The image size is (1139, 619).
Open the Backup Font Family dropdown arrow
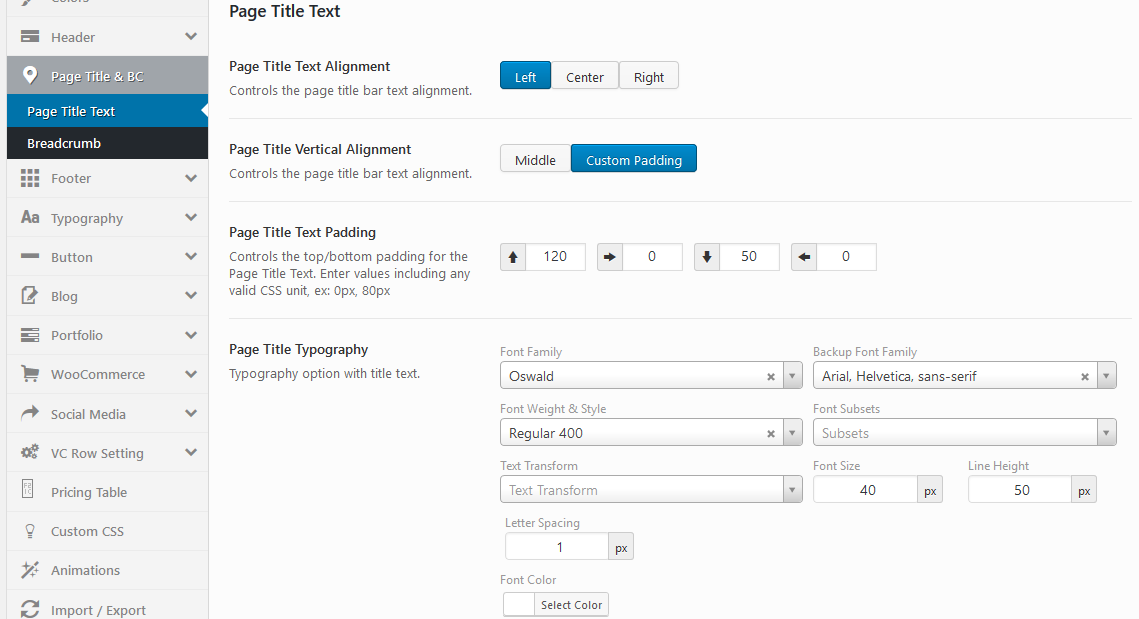[x=1106, y=376]
